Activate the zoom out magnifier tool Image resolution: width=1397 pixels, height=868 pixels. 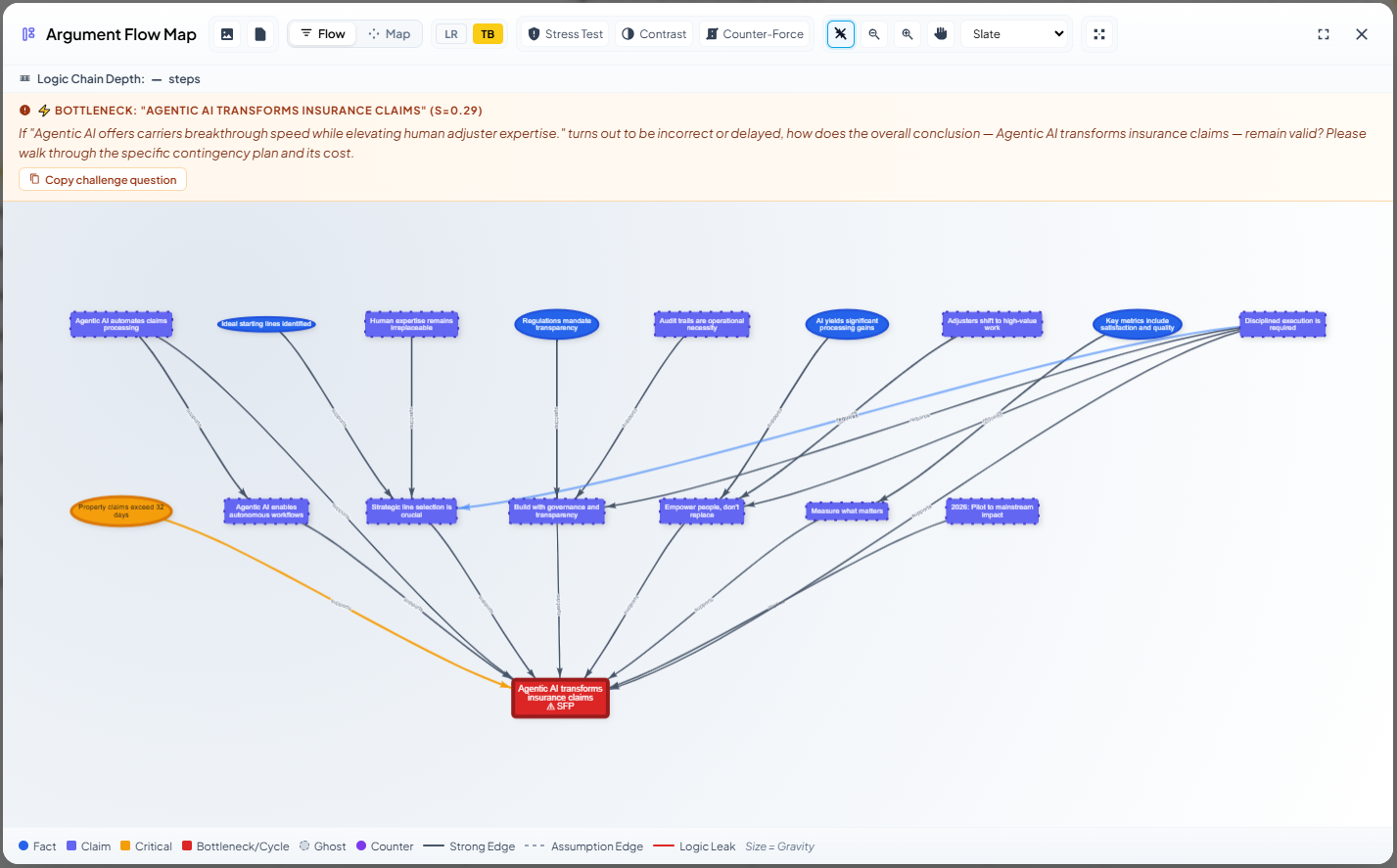873,33
